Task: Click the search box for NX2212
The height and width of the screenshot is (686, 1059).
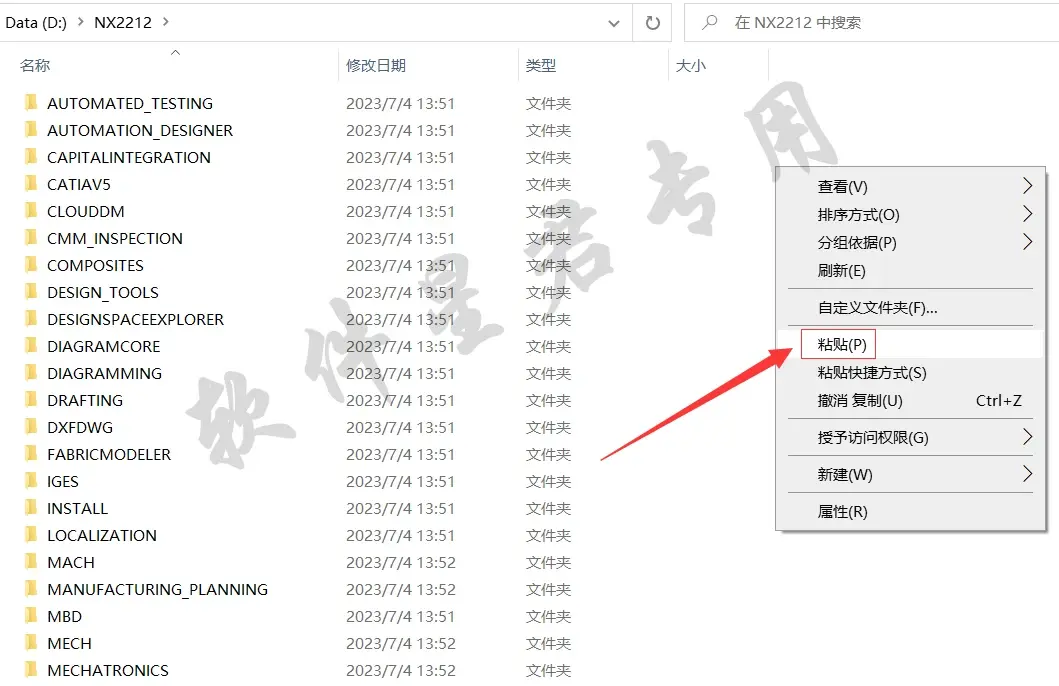Action: [x=871, y=23]
